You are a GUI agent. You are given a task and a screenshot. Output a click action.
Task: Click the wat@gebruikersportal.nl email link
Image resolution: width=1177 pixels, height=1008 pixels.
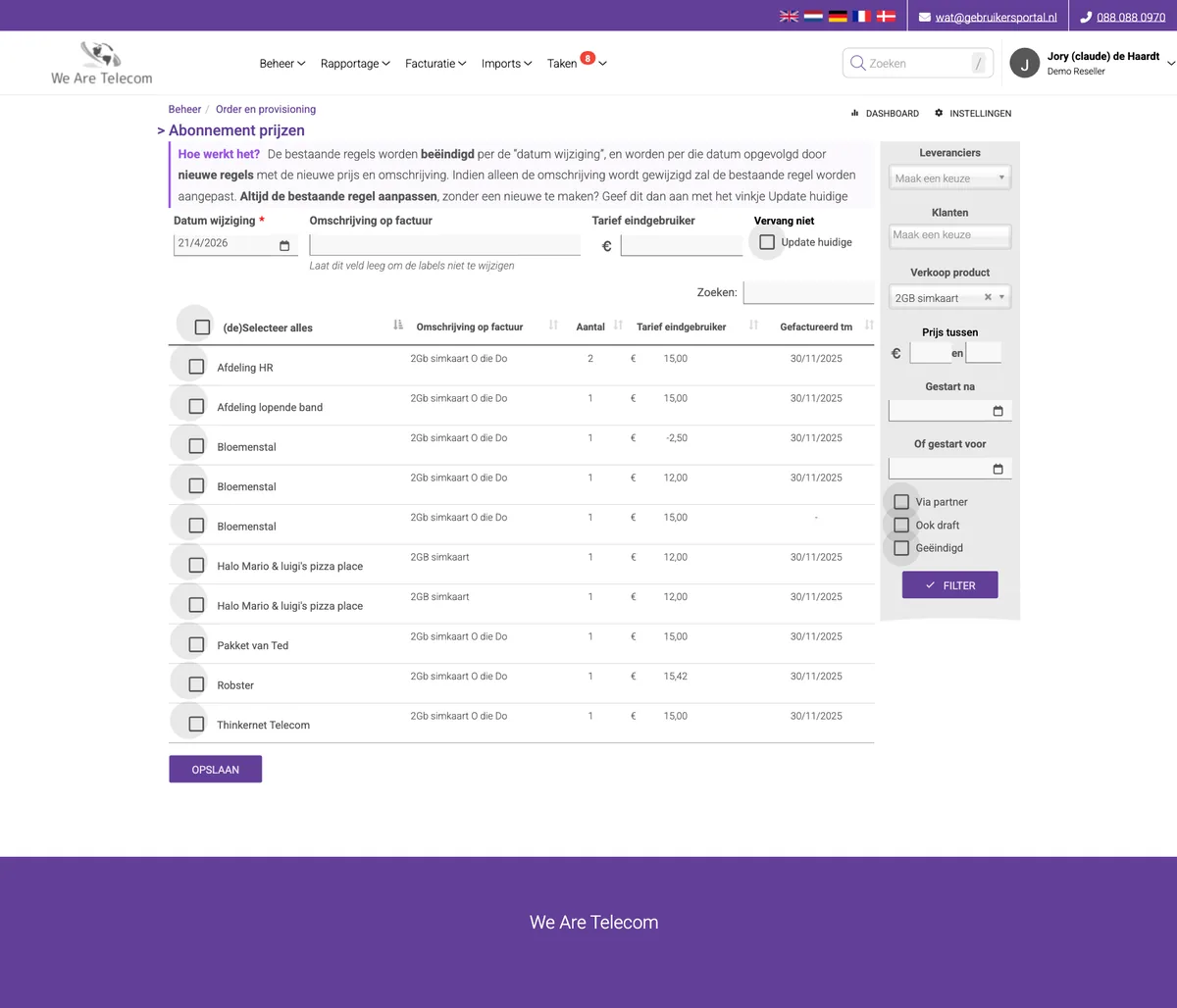tap(996, 18)
